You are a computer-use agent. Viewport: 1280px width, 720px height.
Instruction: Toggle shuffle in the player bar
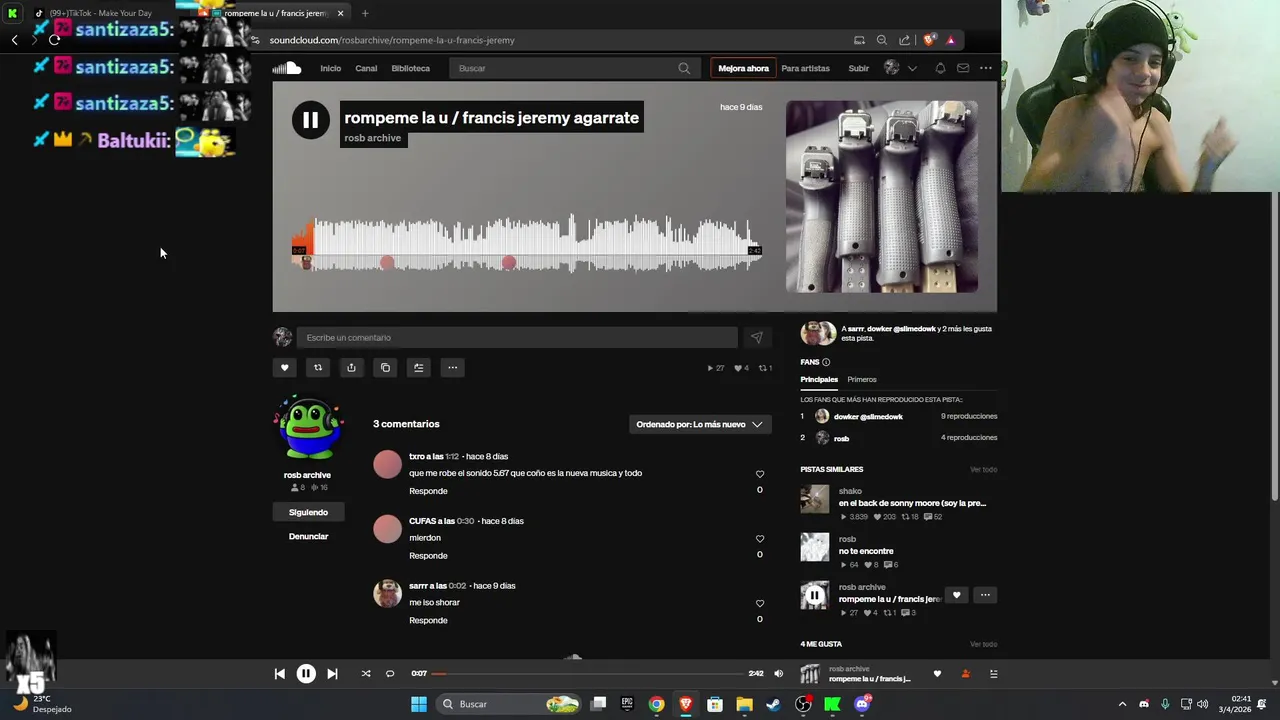pos(366,674)
